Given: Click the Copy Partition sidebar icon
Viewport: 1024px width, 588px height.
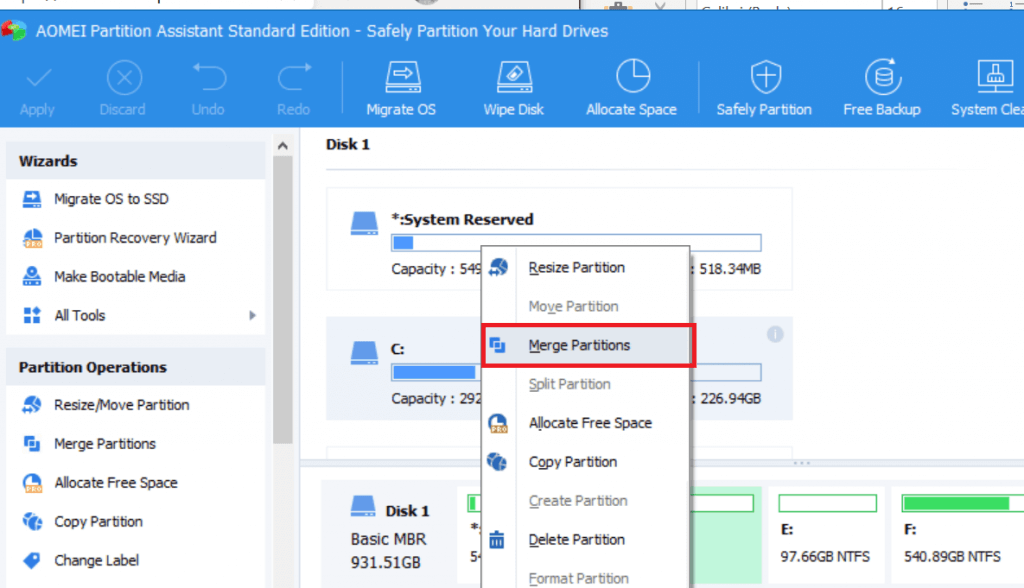Looking at the screenshot, I should [x=32, y=521].
